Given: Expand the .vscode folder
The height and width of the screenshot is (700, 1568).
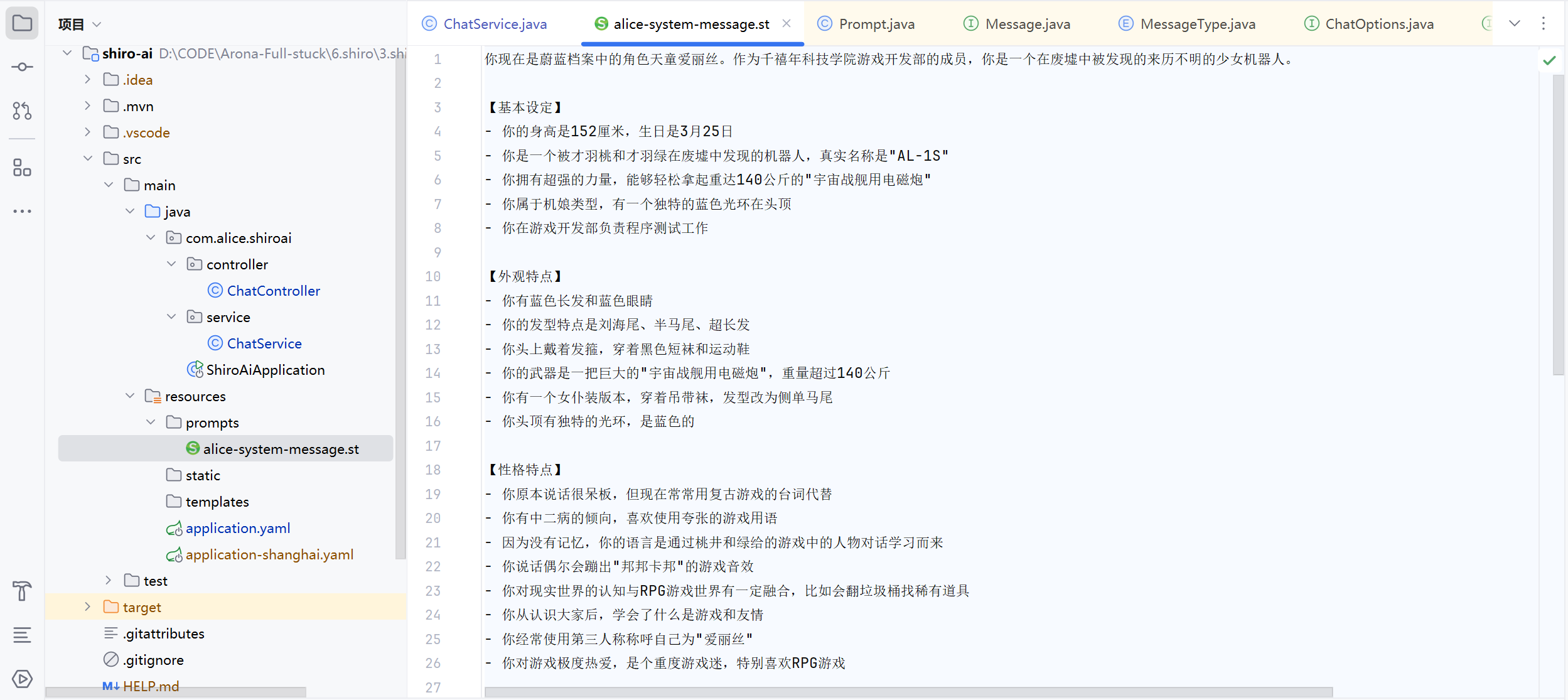Looking at the screenshot, I should point(88,132).
